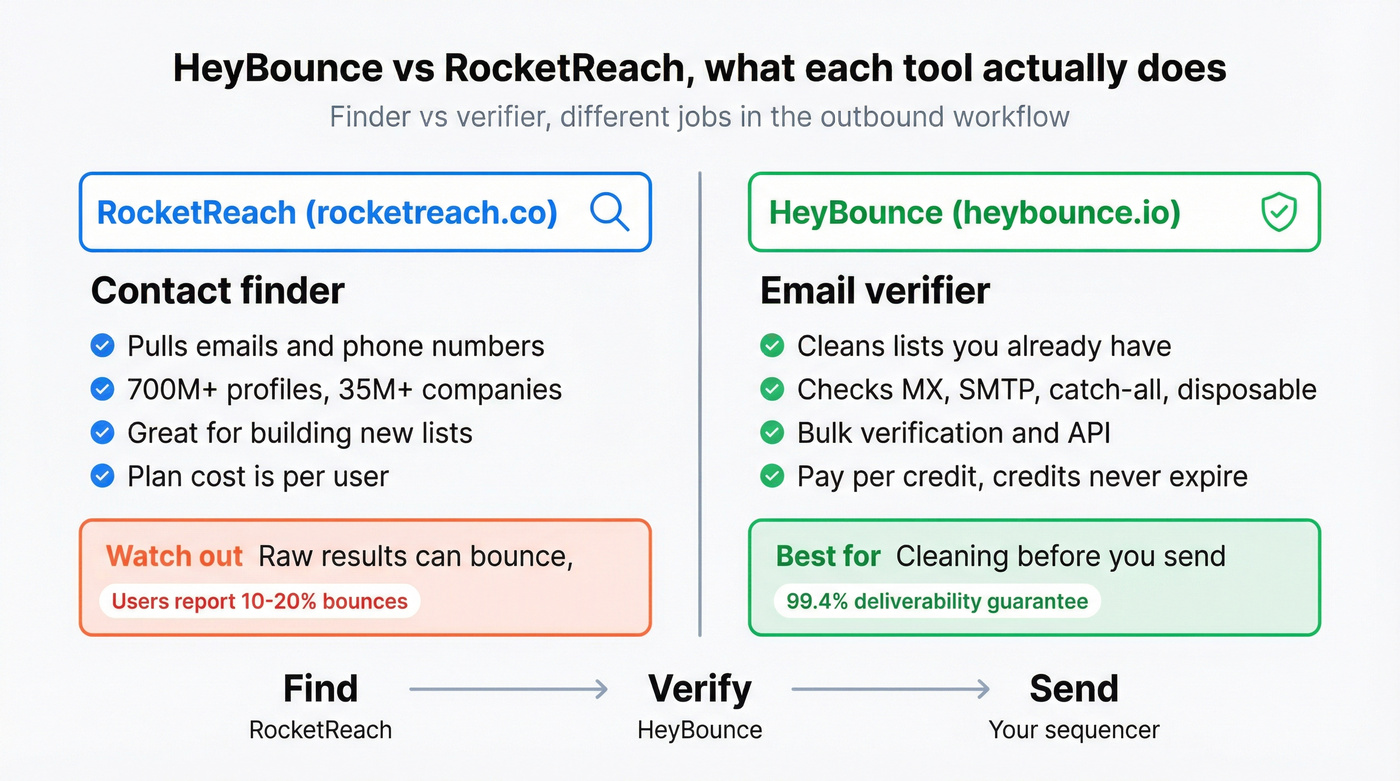
Task: Expand the HeyBounce verification panel
Action: tap(1035, 212)
